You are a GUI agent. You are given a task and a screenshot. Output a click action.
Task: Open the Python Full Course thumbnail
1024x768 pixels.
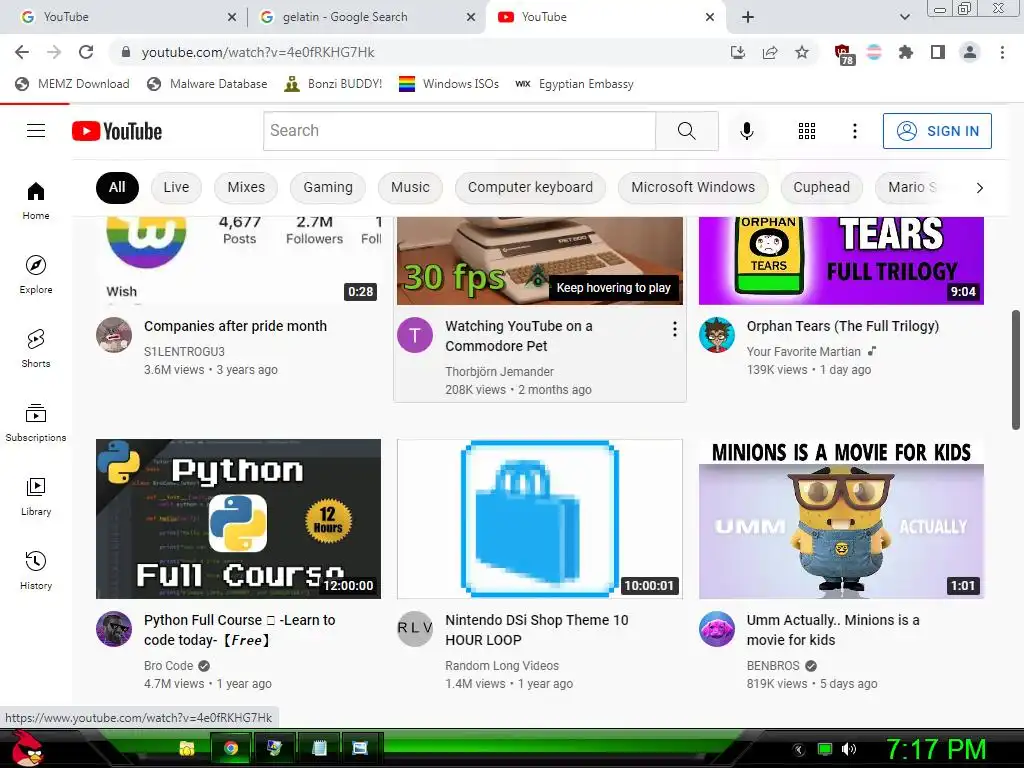pyautogui.click(x=238, y=519)
